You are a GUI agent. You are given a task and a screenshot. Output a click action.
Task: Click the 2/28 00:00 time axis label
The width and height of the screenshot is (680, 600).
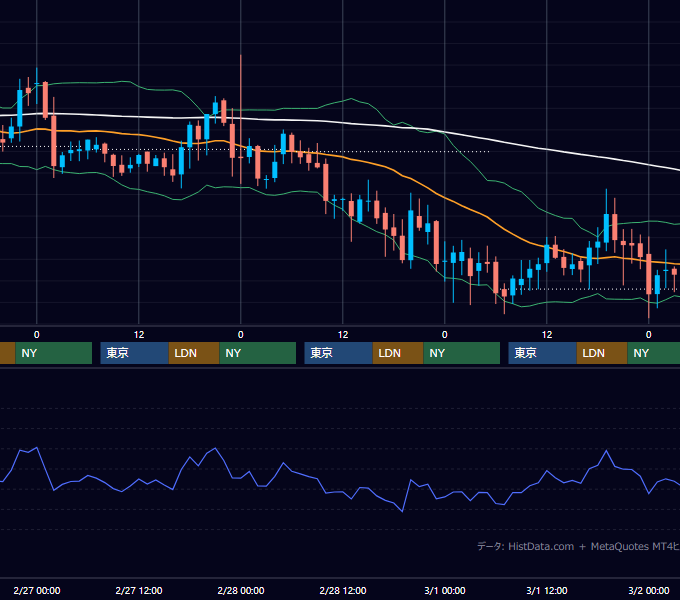pyautogui.click(x=241, y=590)
